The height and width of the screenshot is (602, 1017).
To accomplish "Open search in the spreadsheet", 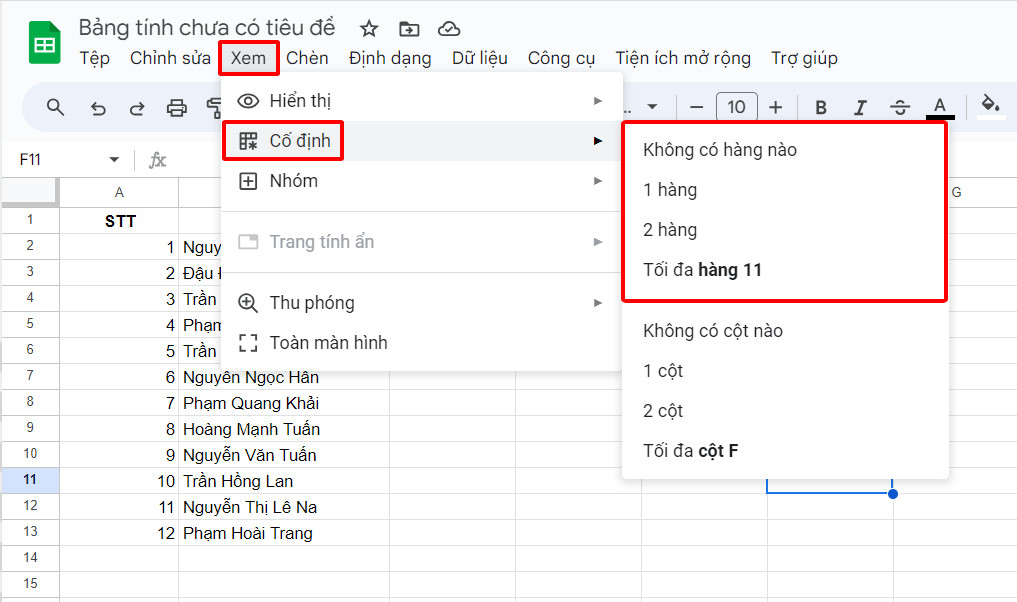I will 55,107.
